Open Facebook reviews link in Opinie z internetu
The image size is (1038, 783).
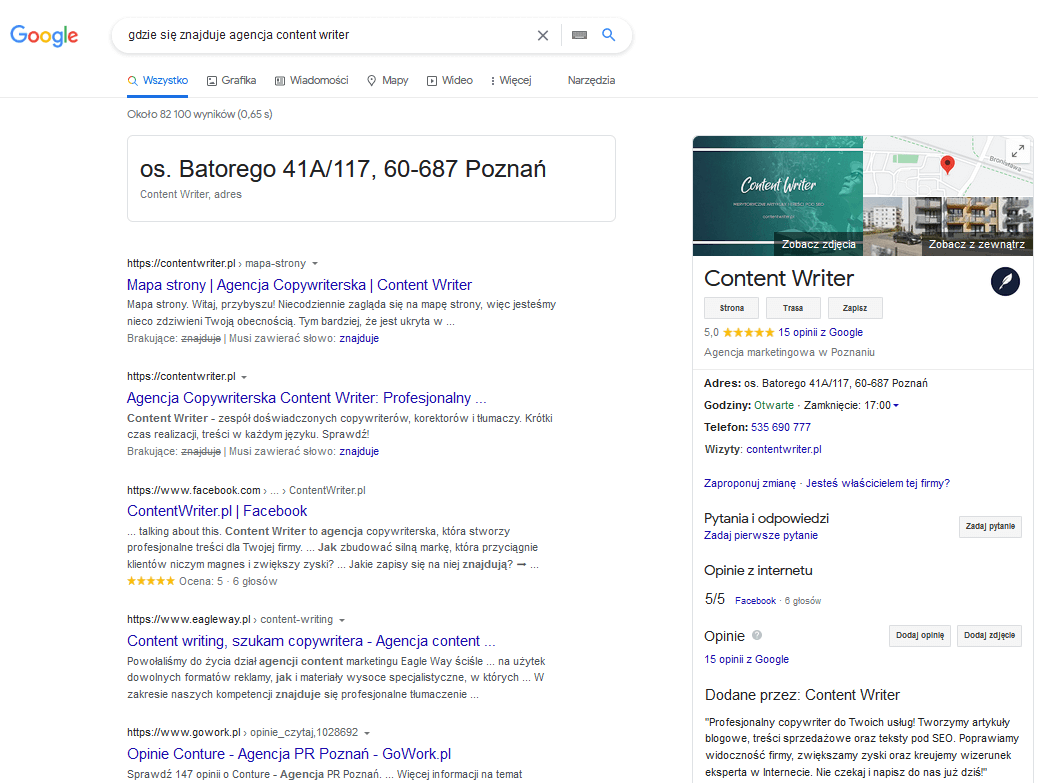point(755,601)
